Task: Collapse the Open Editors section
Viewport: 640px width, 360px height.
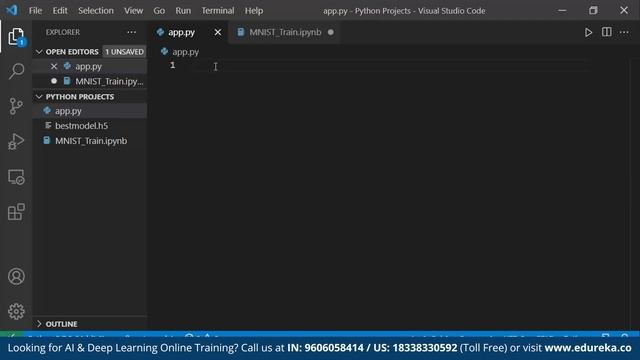Action: (39, 52)
